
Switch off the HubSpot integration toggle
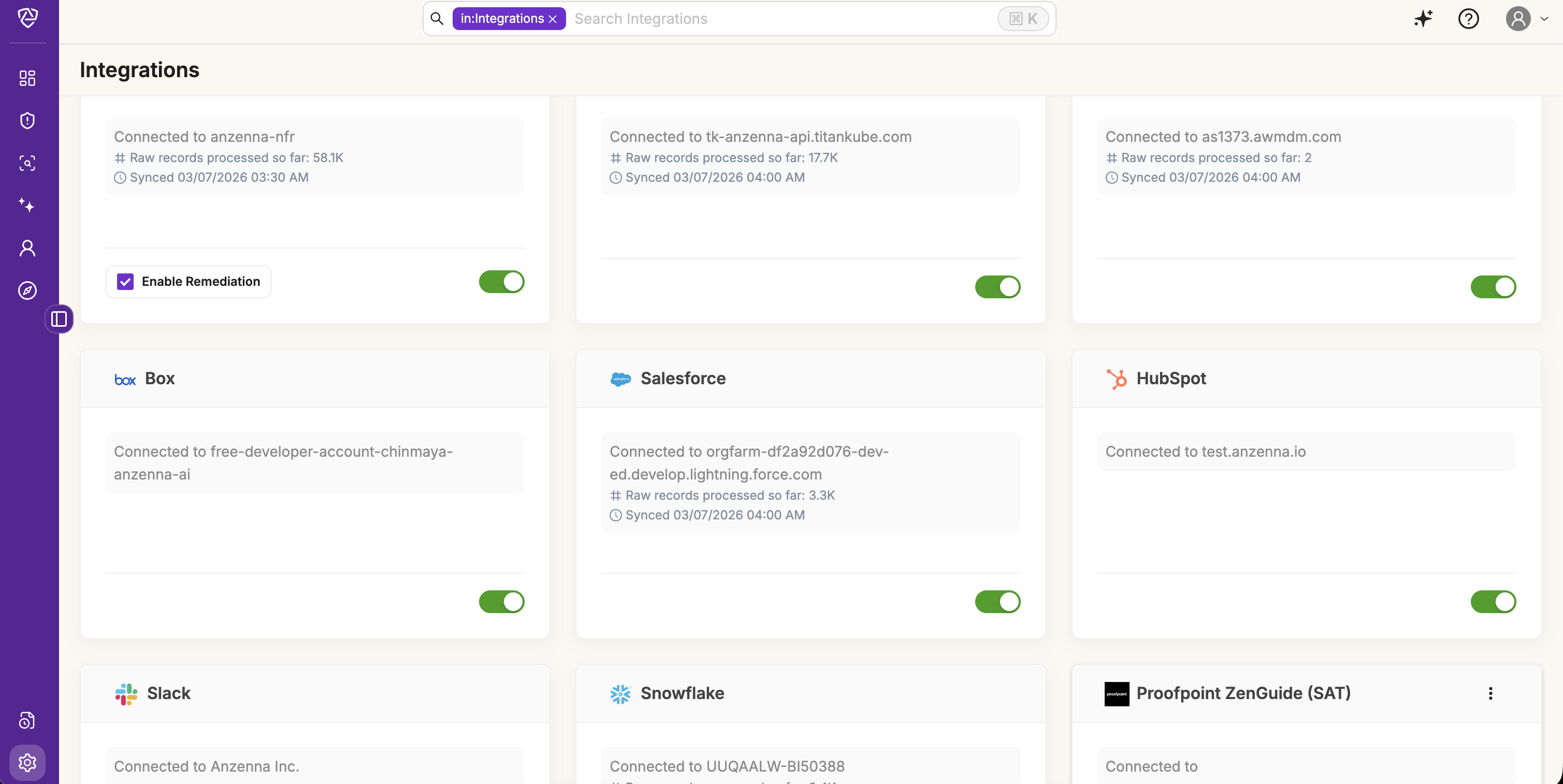[1493, 601]
